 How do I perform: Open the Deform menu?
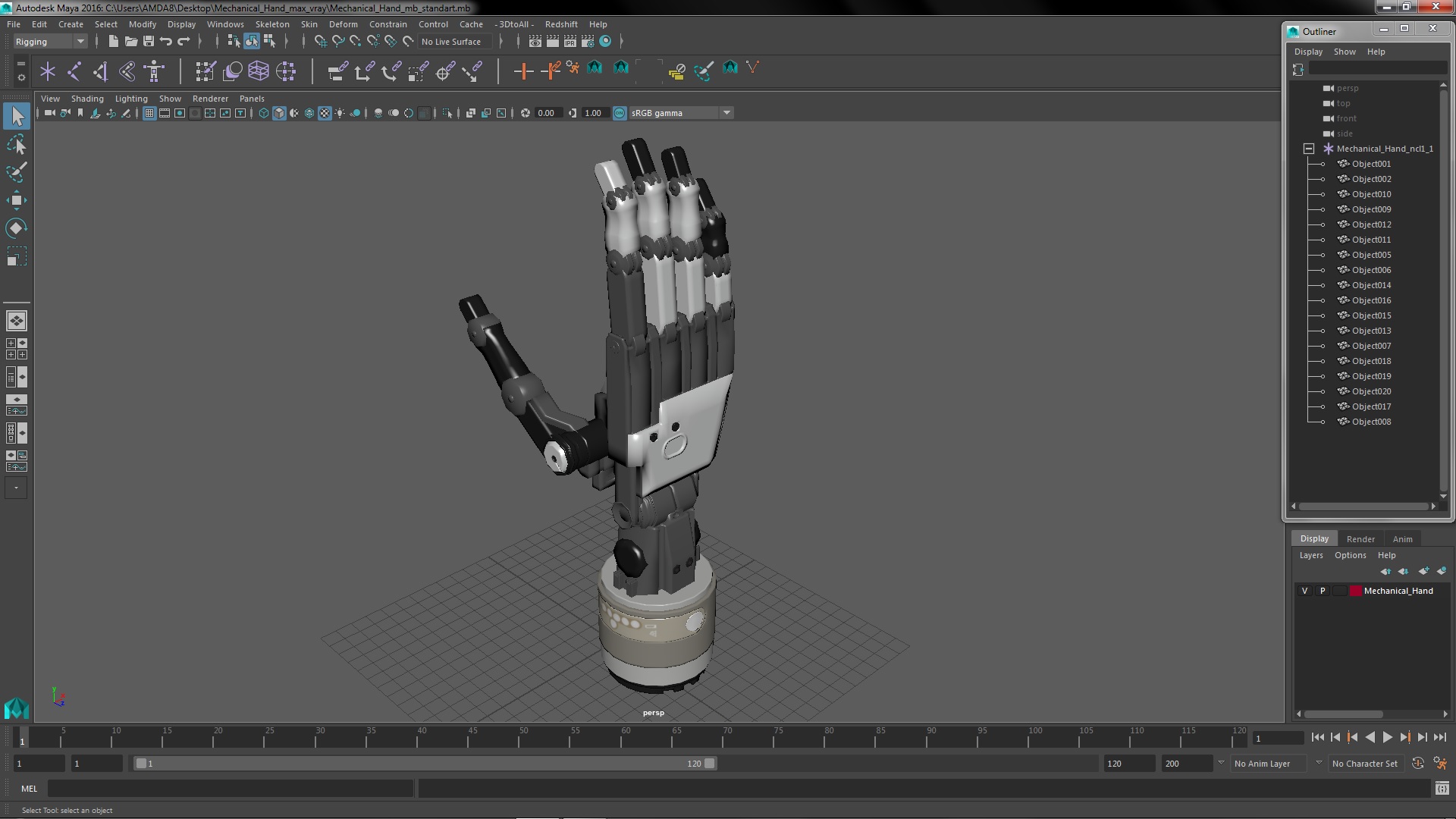click(343, 24)
